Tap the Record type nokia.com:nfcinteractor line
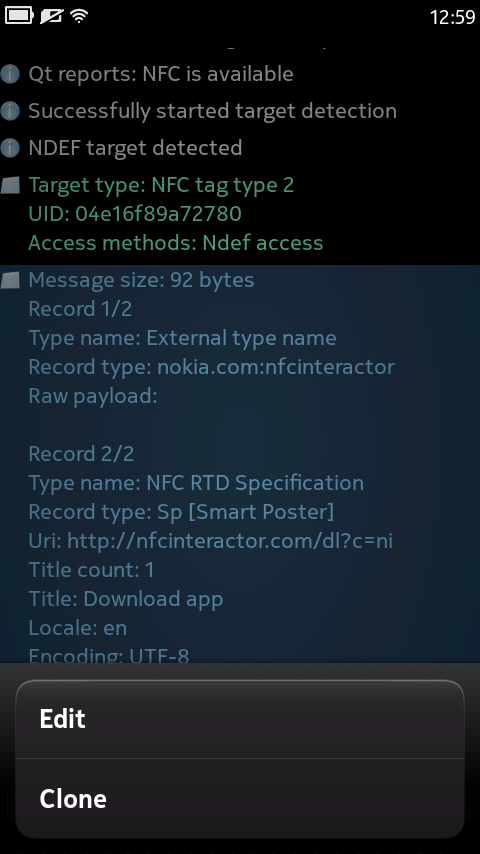Image resolution: width=480 pixels, height=854 pixels. 211,367
